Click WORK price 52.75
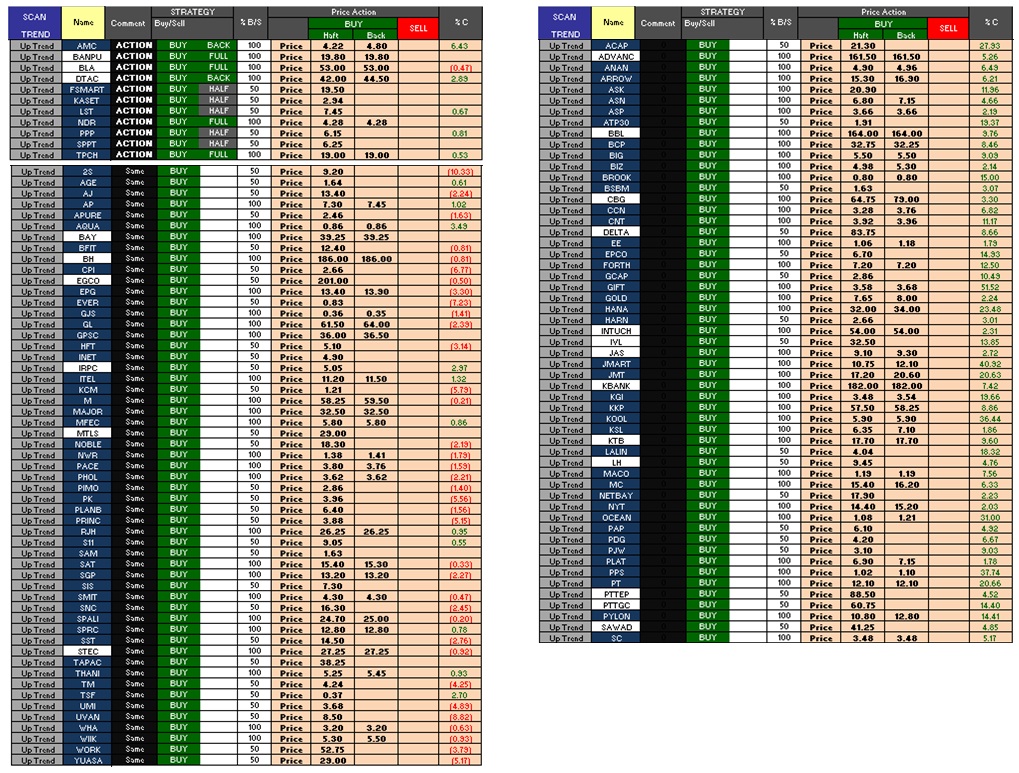The width and height of the screenshot is (1019, 773). pos(333,750)
